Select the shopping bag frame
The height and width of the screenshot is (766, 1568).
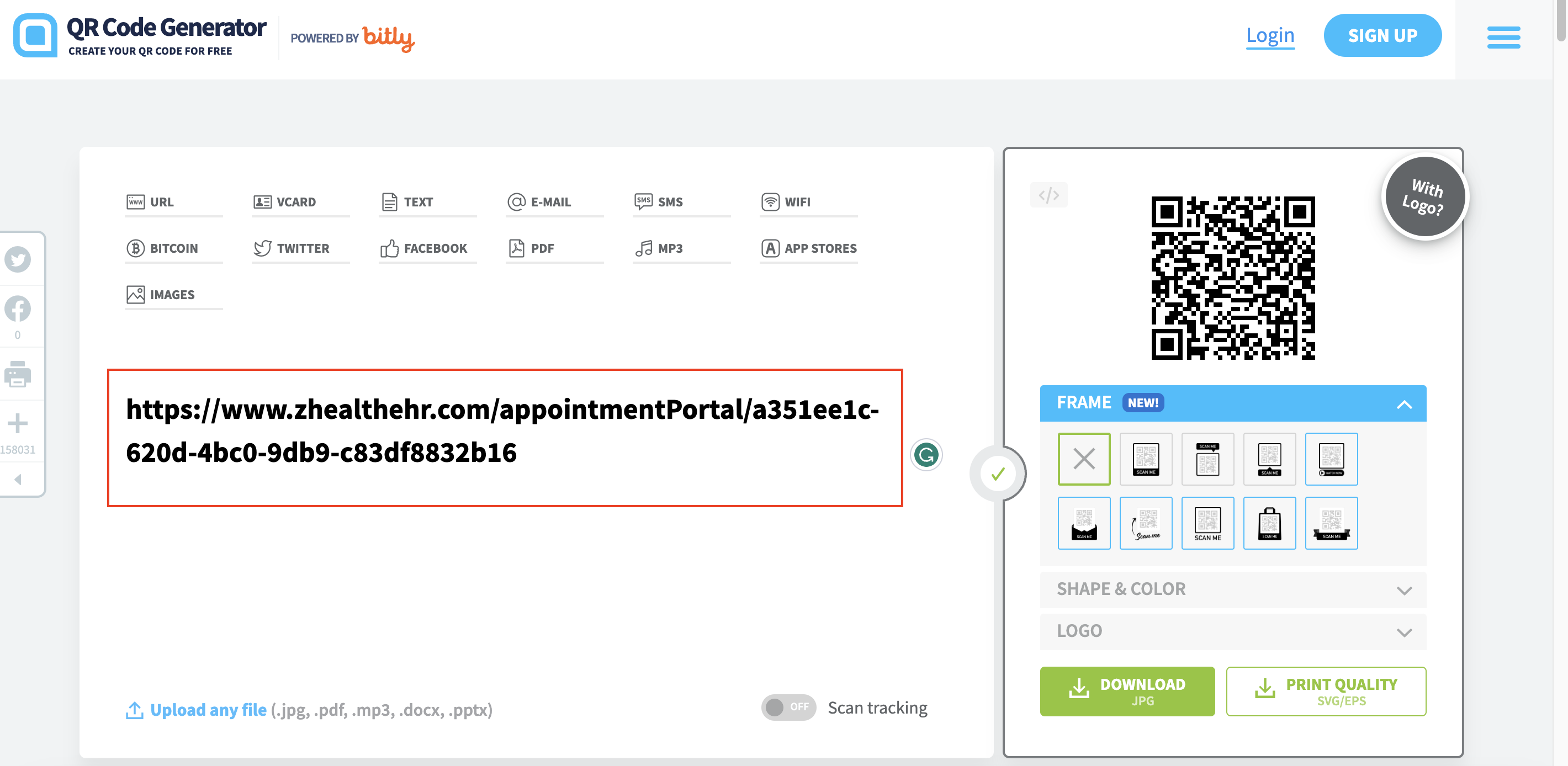click(x=1270, y=523)
